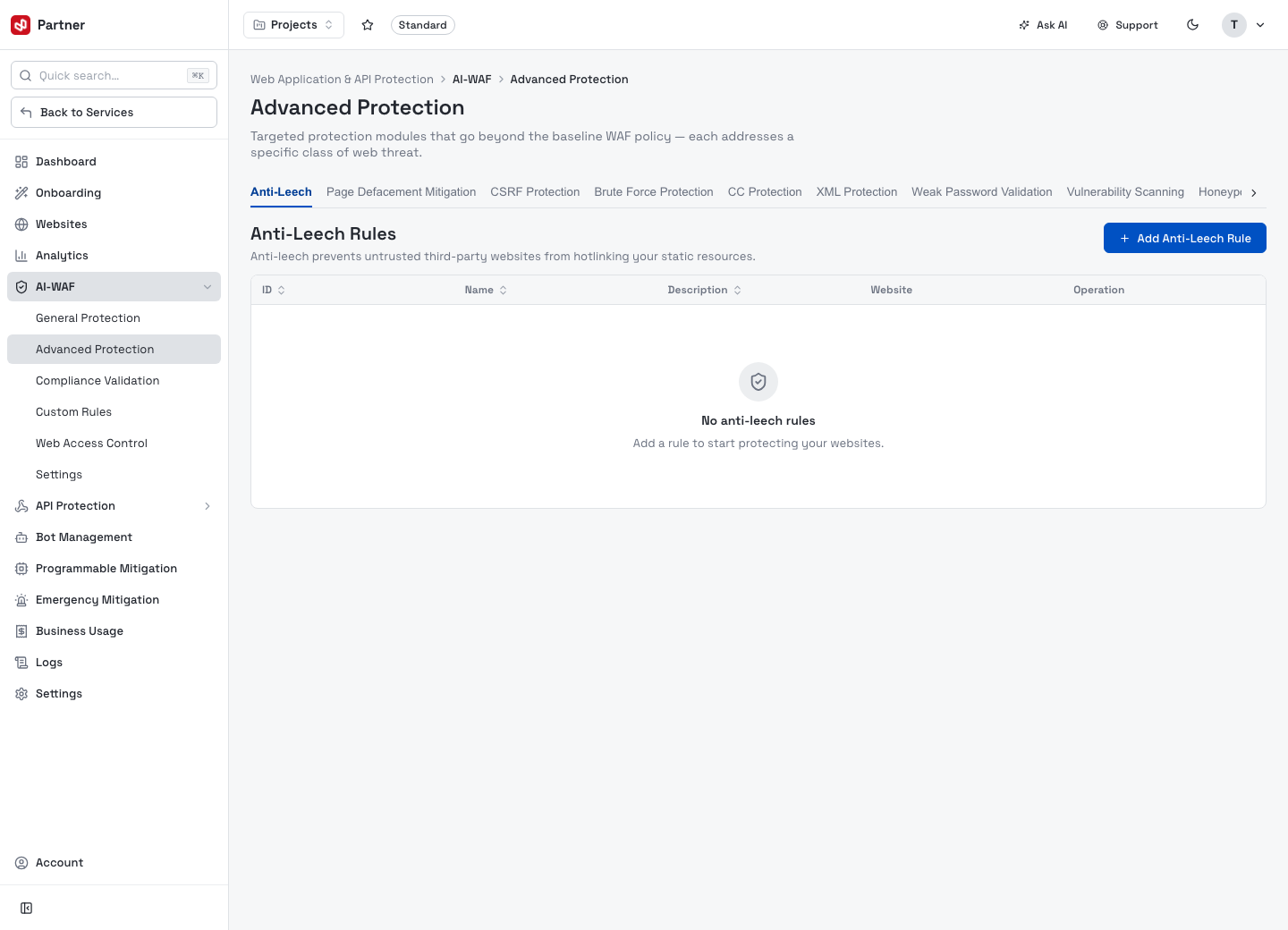Click Add Anti-Leech Rule button
This screenshot has height=930, width=1288.
1185,238
